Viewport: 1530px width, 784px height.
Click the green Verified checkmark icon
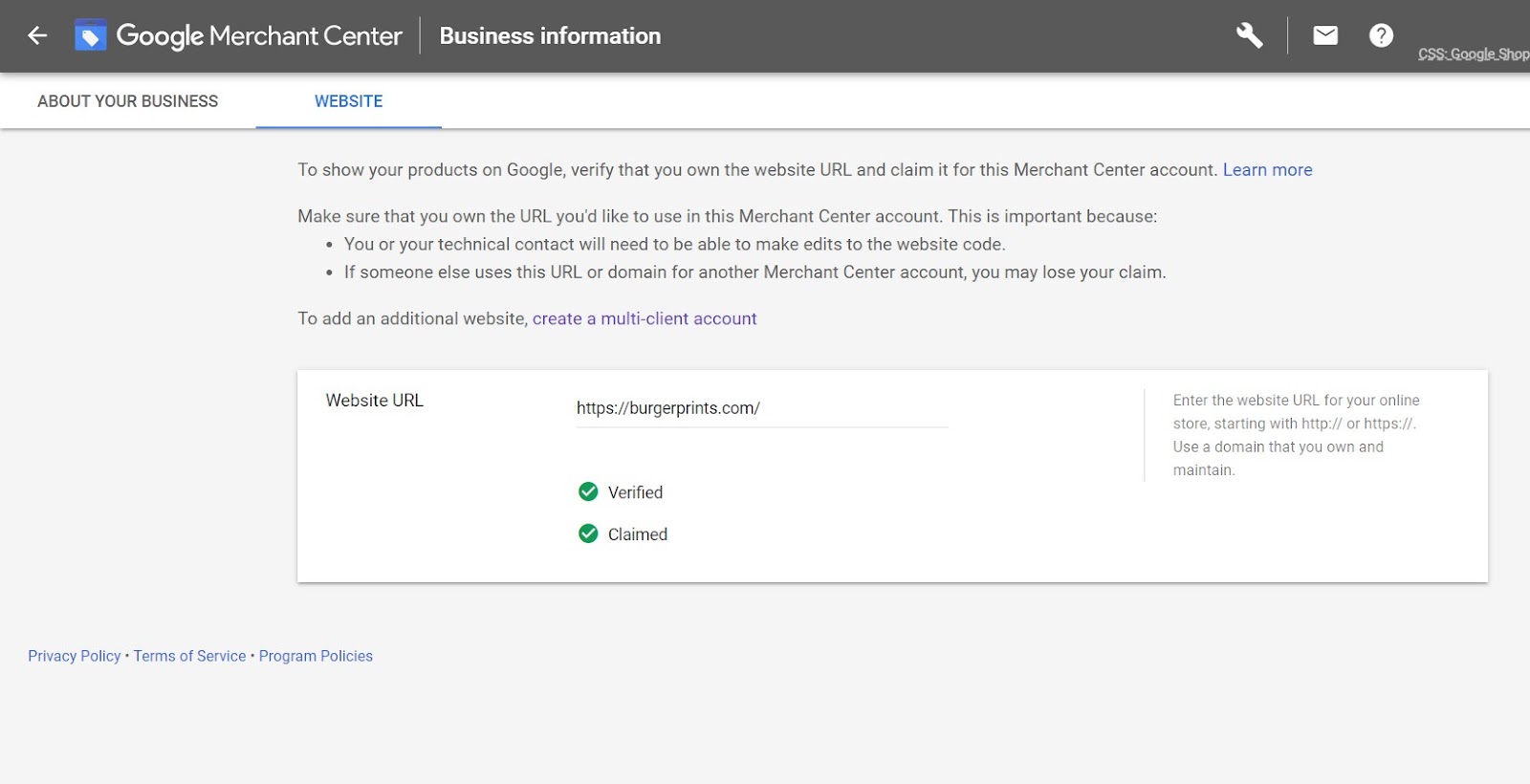(588, 491)
